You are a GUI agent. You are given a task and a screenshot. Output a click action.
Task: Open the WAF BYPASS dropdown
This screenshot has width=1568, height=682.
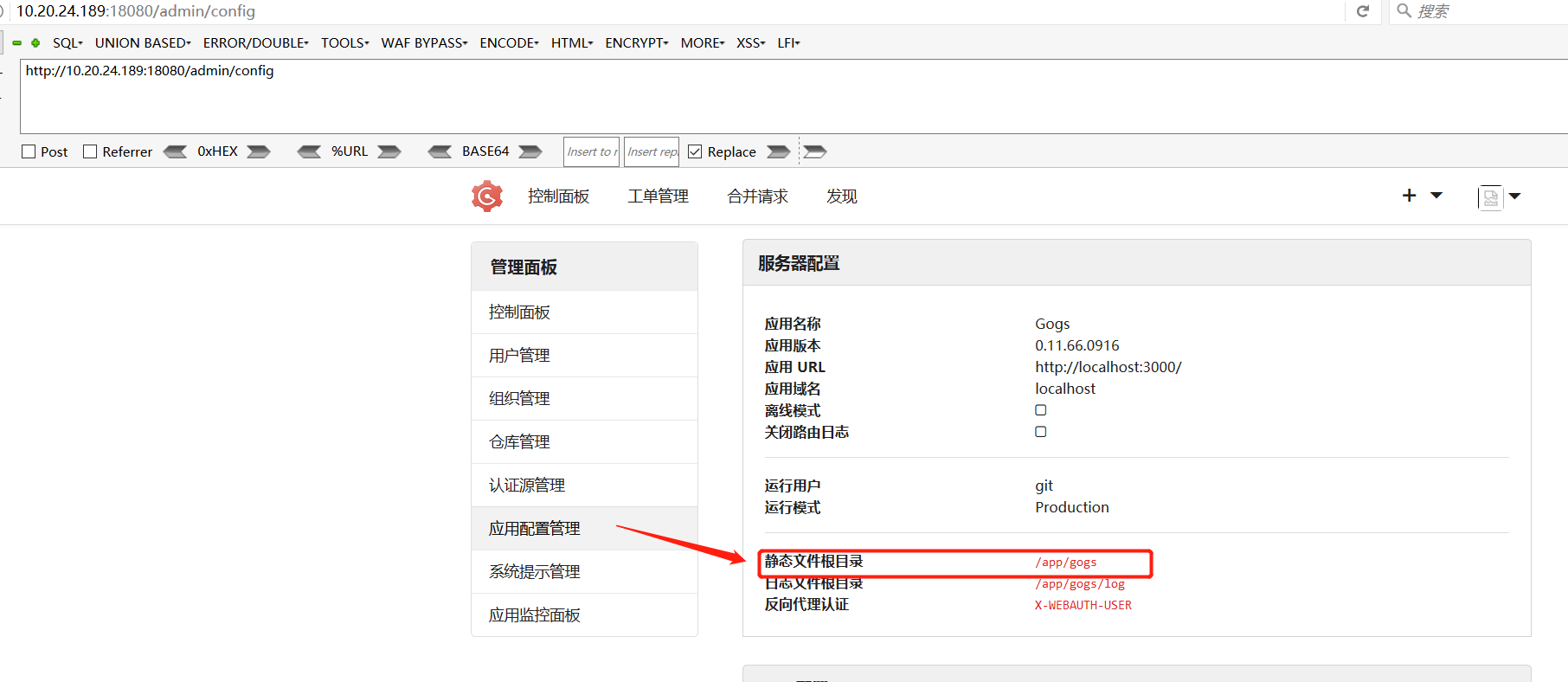424,42
